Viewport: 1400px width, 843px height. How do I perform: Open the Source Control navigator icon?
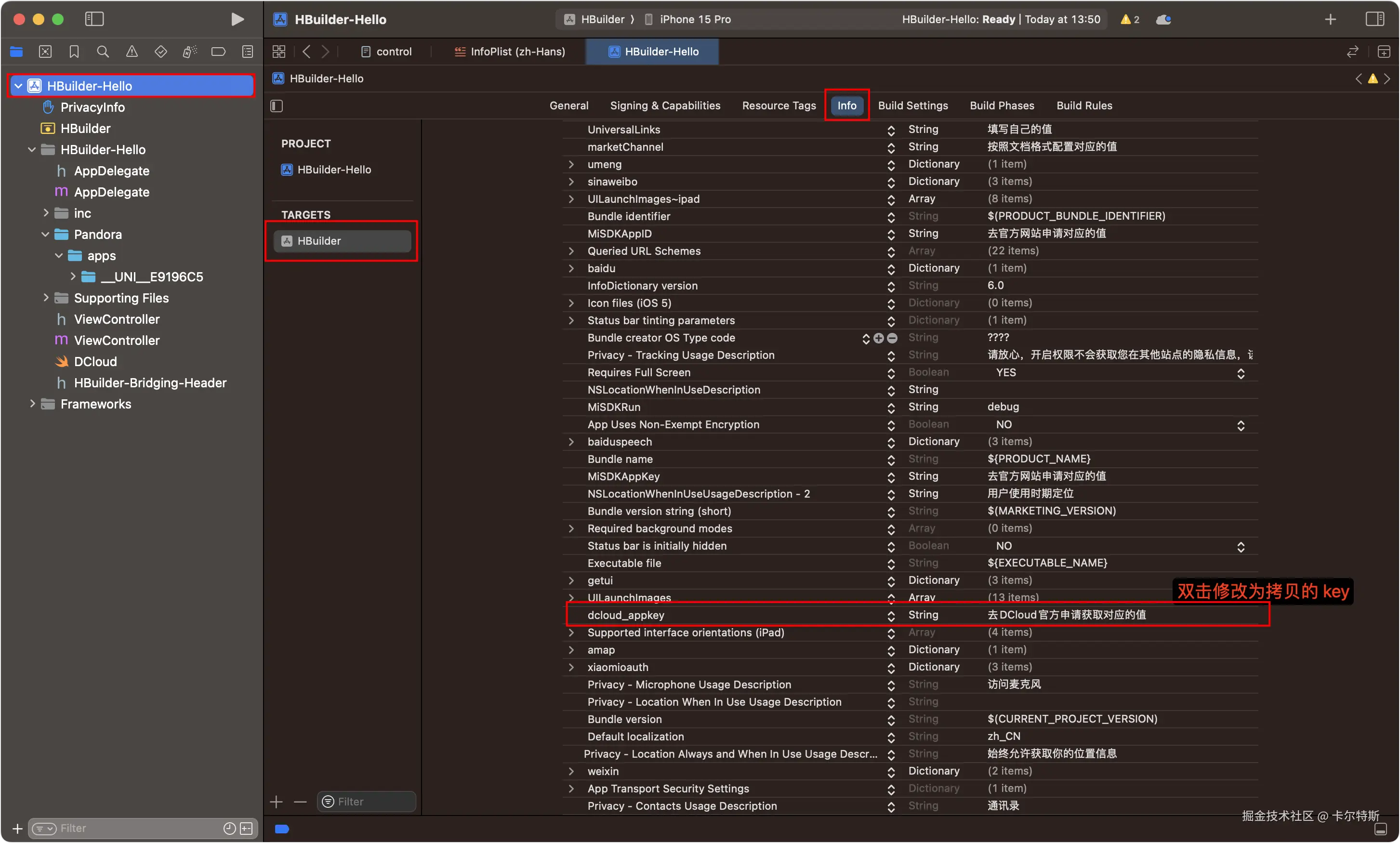[45, 52]
